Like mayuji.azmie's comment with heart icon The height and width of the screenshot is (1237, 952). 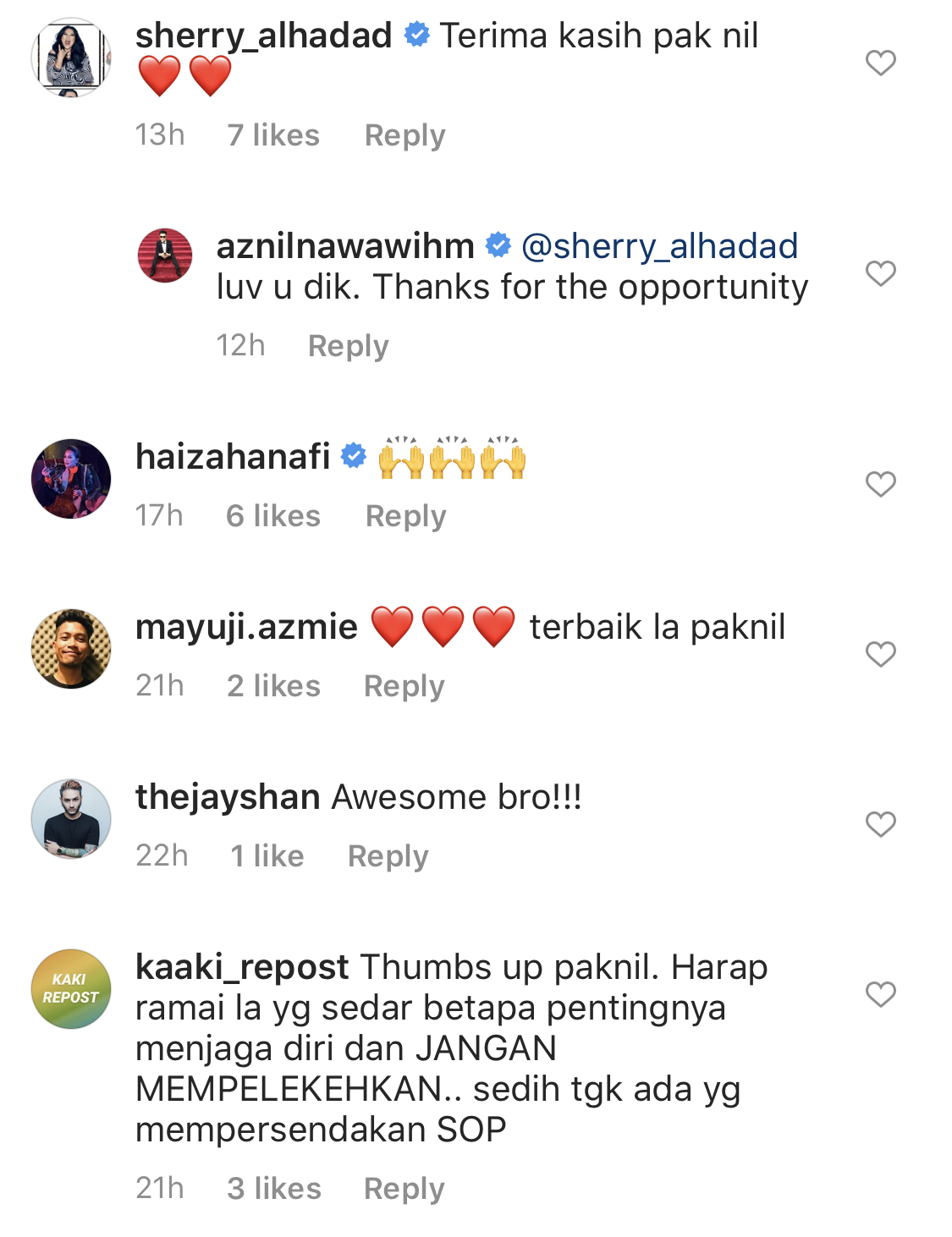click(880, 654)
